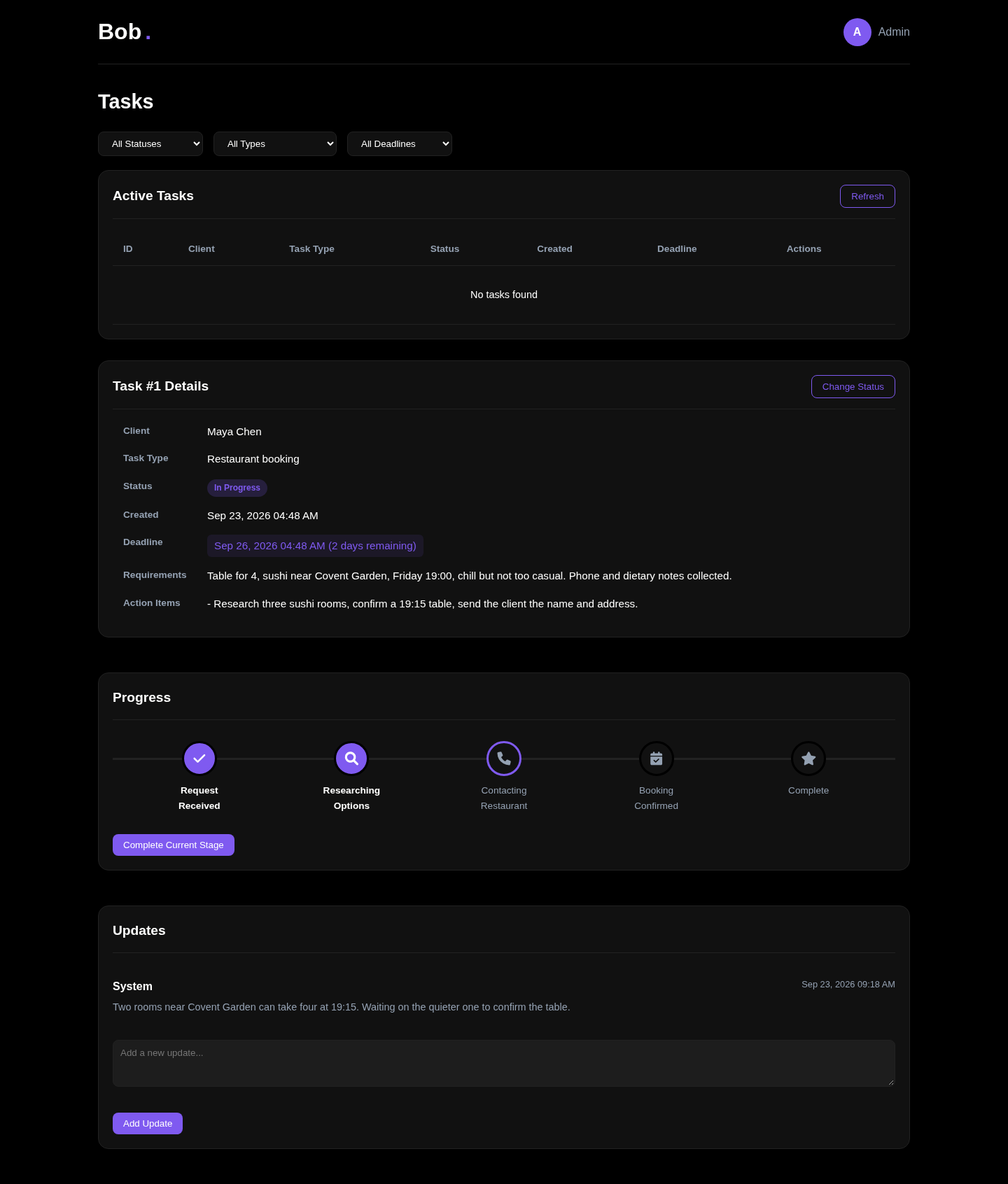This screenshot has height=1184, width=1008.
Task: Click the Active Tasks heading
Action: pos(153,196)
